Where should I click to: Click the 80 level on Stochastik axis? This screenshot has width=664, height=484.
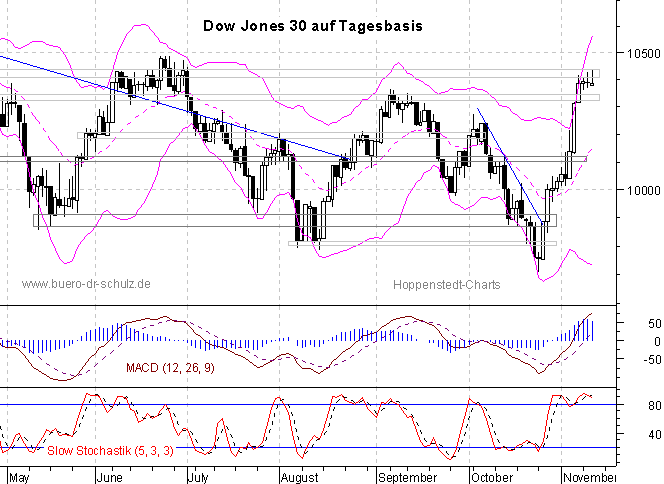pos(629,405)
